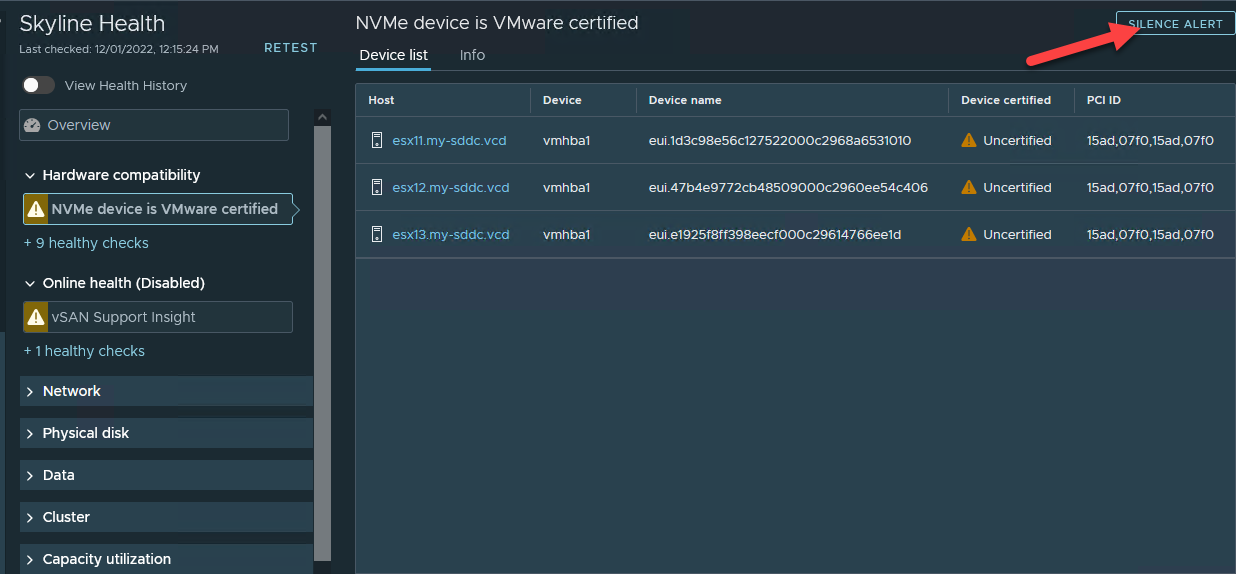Click PCI ID value in esx12 row

(x=1150, y=187)
